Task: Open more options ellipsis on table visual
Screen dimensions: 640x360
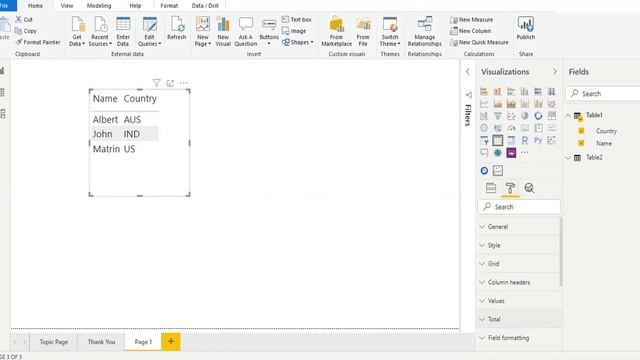Action: [184, 83]
